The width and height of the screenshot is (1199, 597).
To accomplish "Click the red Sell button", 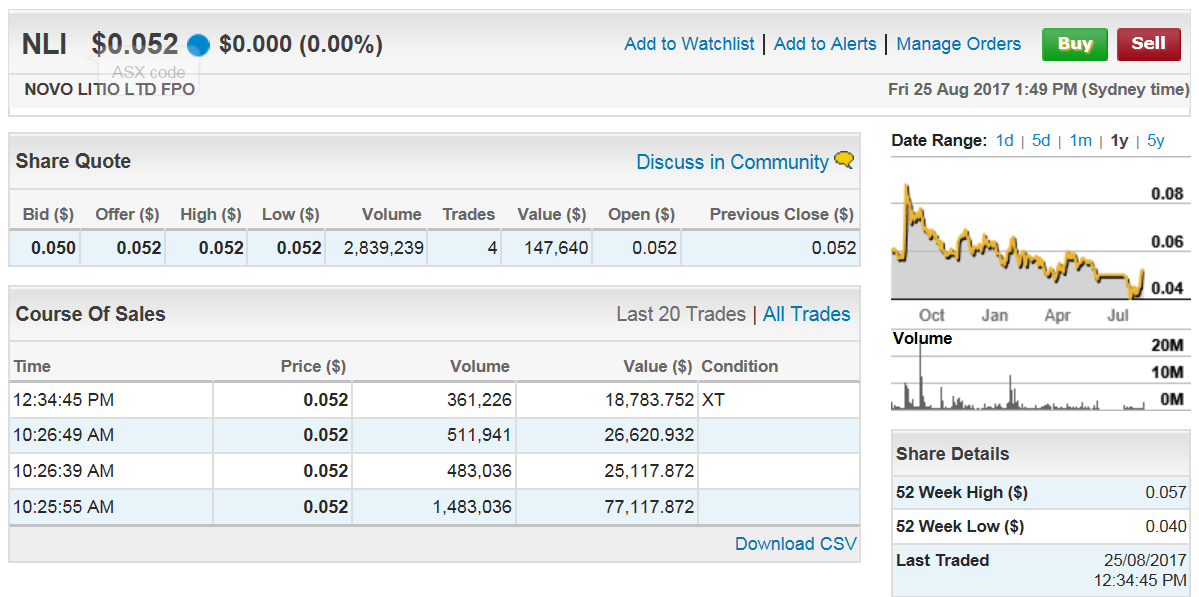I will click(x=1148, y=44).
